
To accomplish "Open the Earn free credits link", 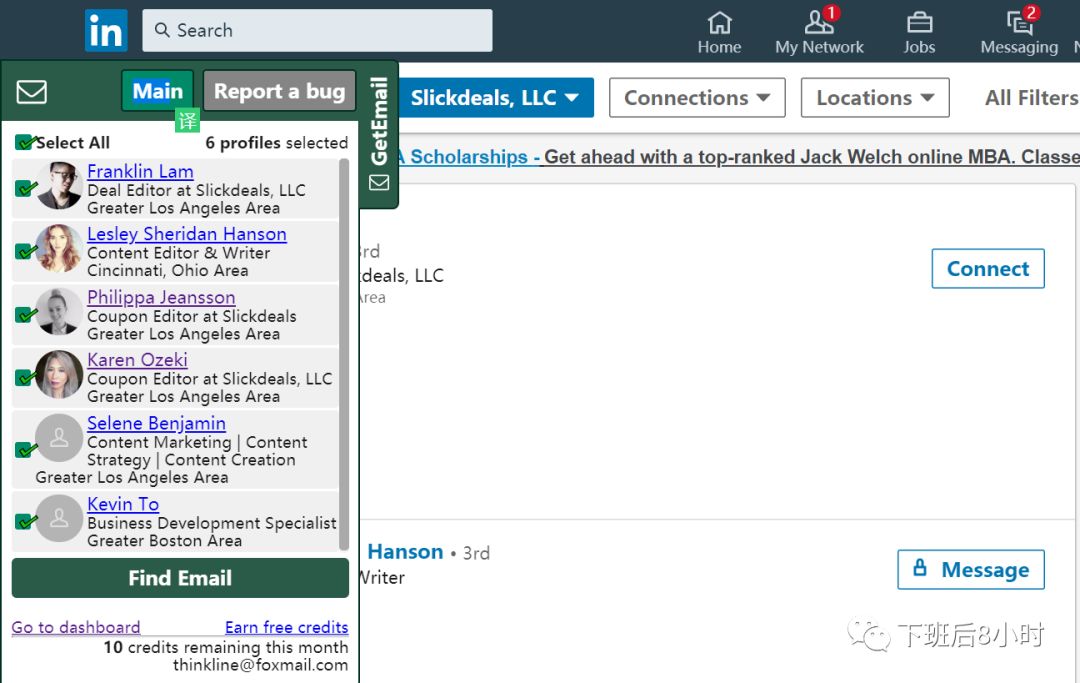I will 287,627.
